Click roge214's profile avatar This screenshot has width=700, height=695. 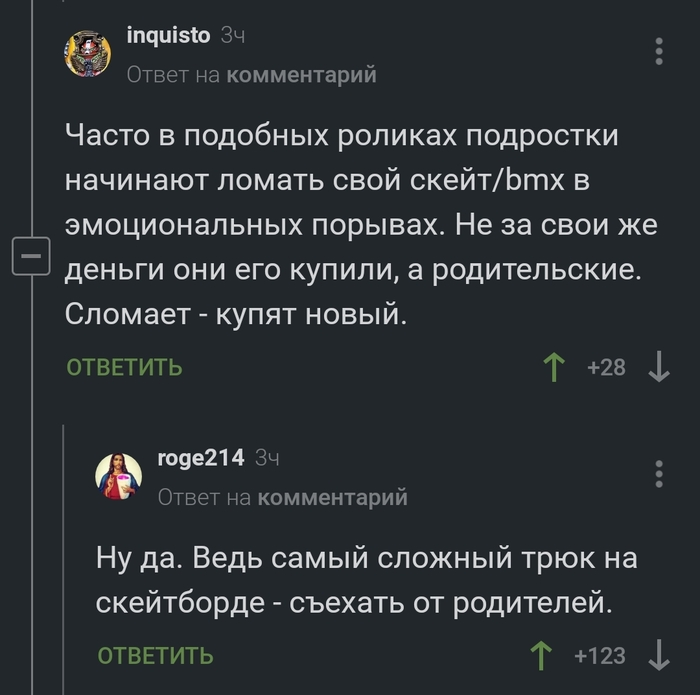(x=118, y=475)
